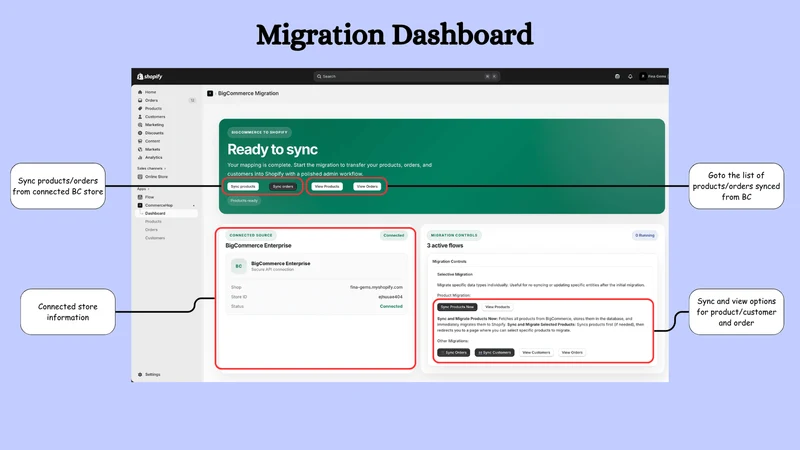Click the BigCommerce Migration page title
Screen dimensions: 800x450
pos(248,93)
